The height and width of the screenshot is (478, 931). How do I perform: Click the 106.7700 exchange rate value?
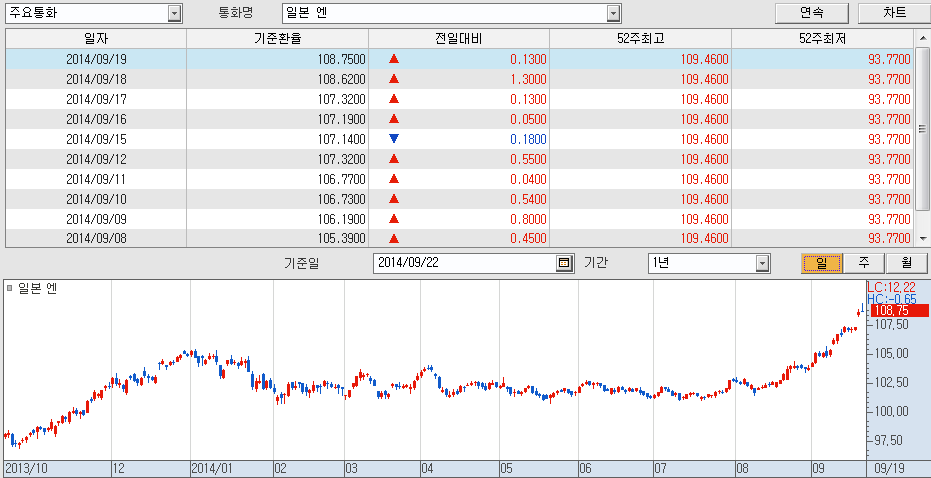(341, 179)
